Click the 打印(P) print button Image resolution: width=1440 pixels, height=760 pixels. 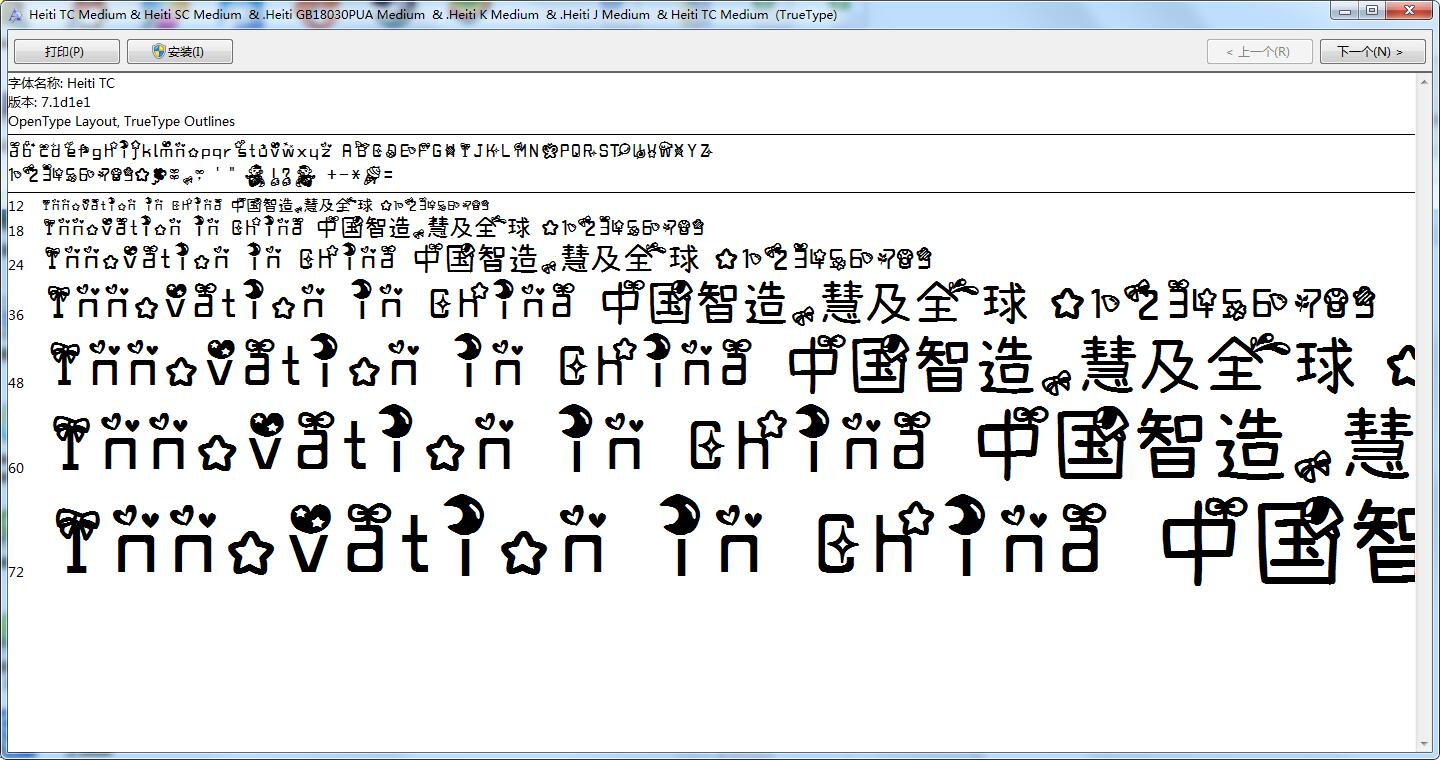click(x=67, y=51)
